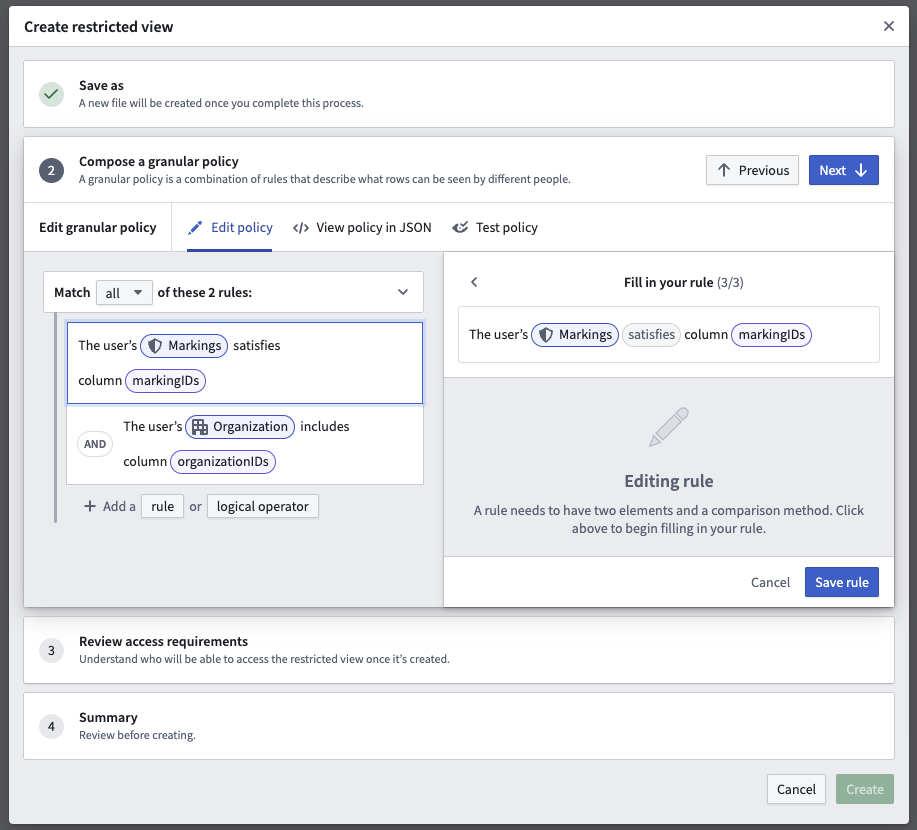Image resolution: width=917 pixels, height=830 pixels.
Task: Click the Markings chip in Fill in your rule
Action: 575,335
